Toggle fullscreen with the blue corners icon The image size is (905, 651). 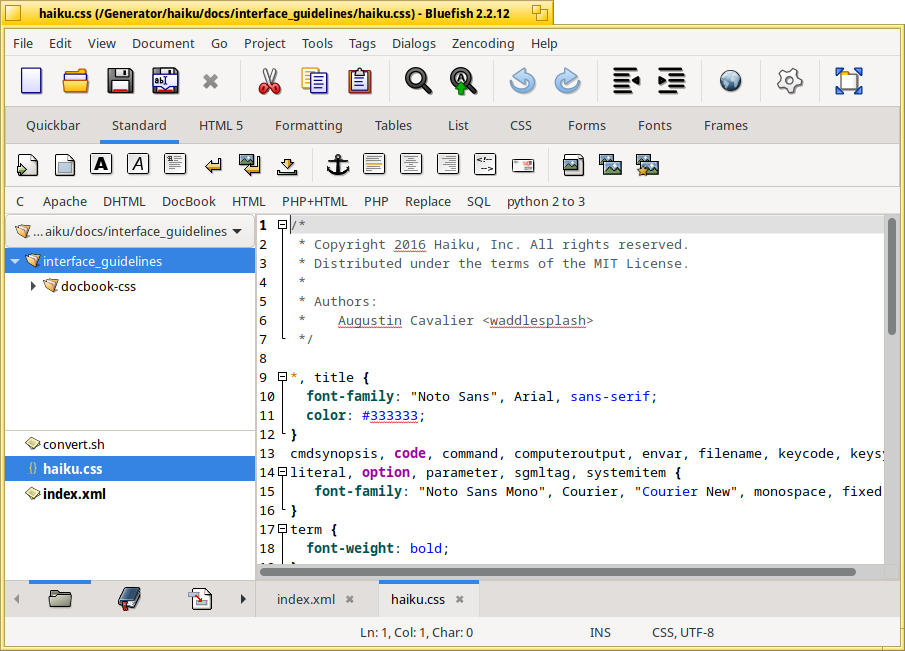pyautogui.click(x=848, y=81)
